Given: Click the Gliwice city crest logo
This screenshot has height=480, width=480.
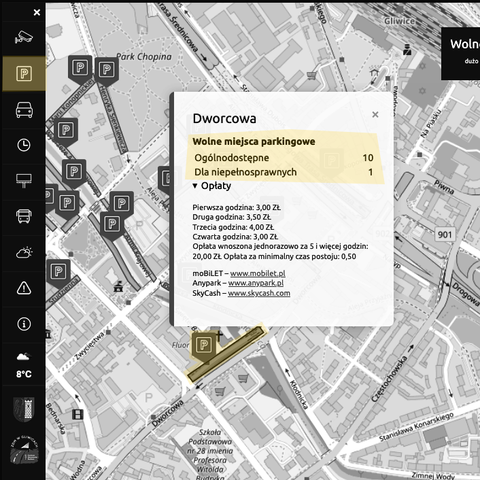Looking at the screenshot, I should pos(24,409).
